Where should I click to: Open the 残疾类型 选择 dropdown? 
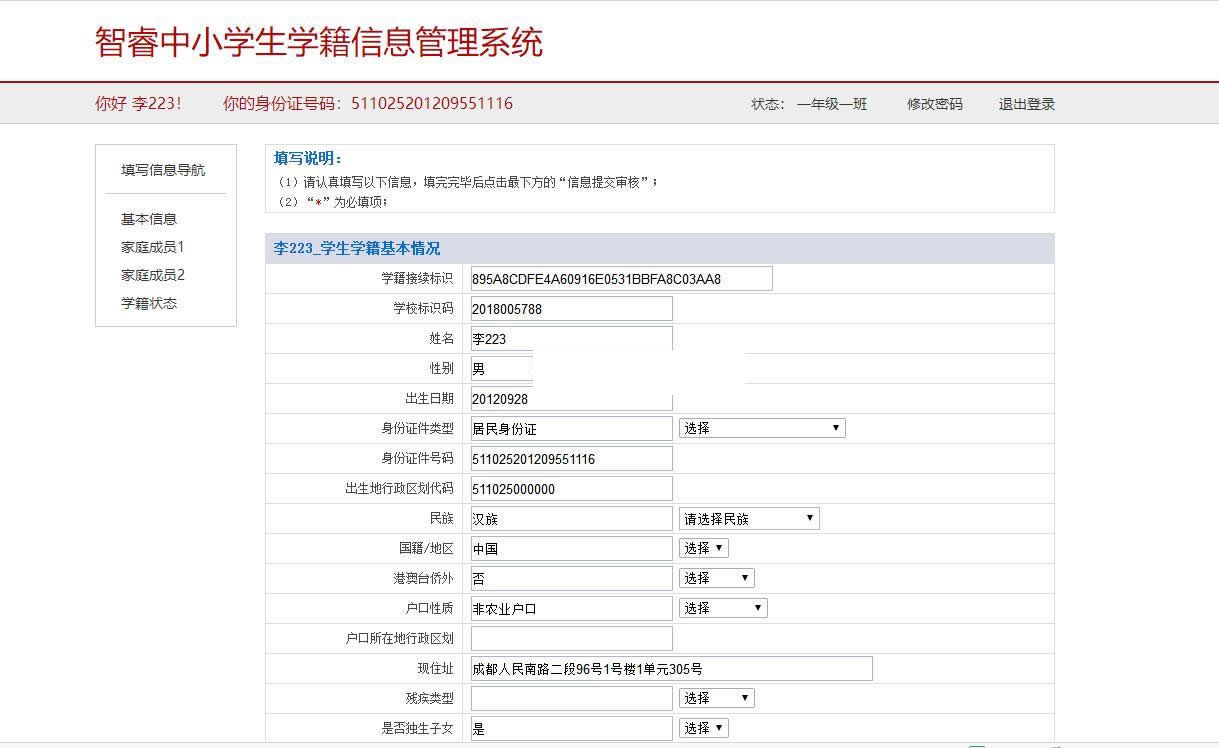(x=716, y=697)
